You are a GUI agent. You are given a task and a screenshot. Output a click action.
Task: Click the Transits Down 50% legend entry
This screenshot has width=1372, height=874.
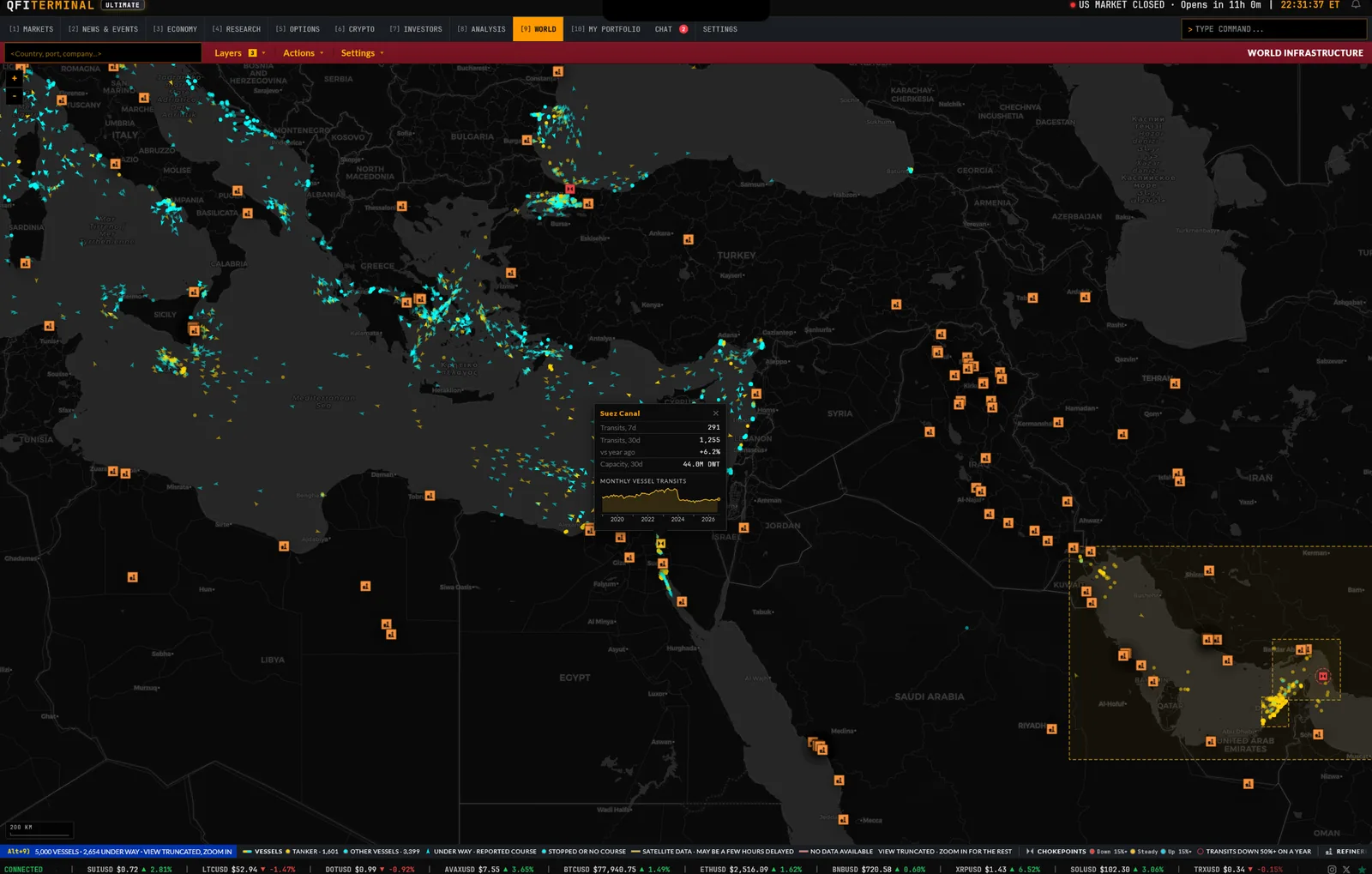(x=1254, y=852)
